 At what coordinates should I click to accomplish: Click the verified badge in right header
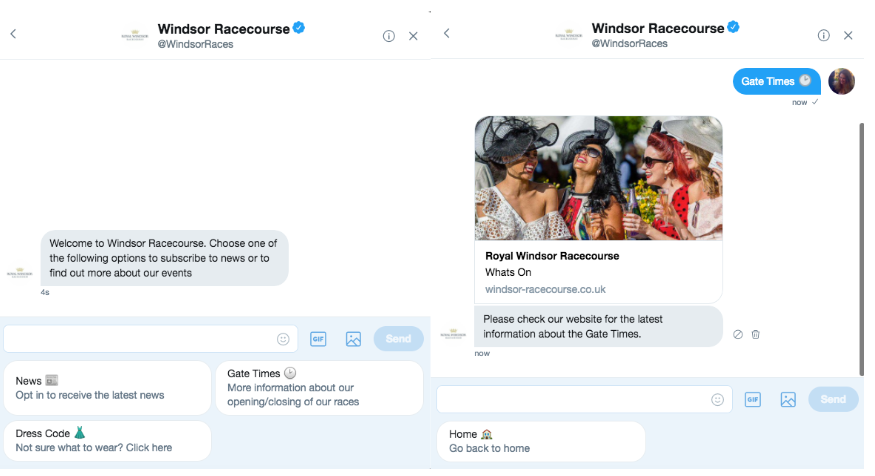733,27
